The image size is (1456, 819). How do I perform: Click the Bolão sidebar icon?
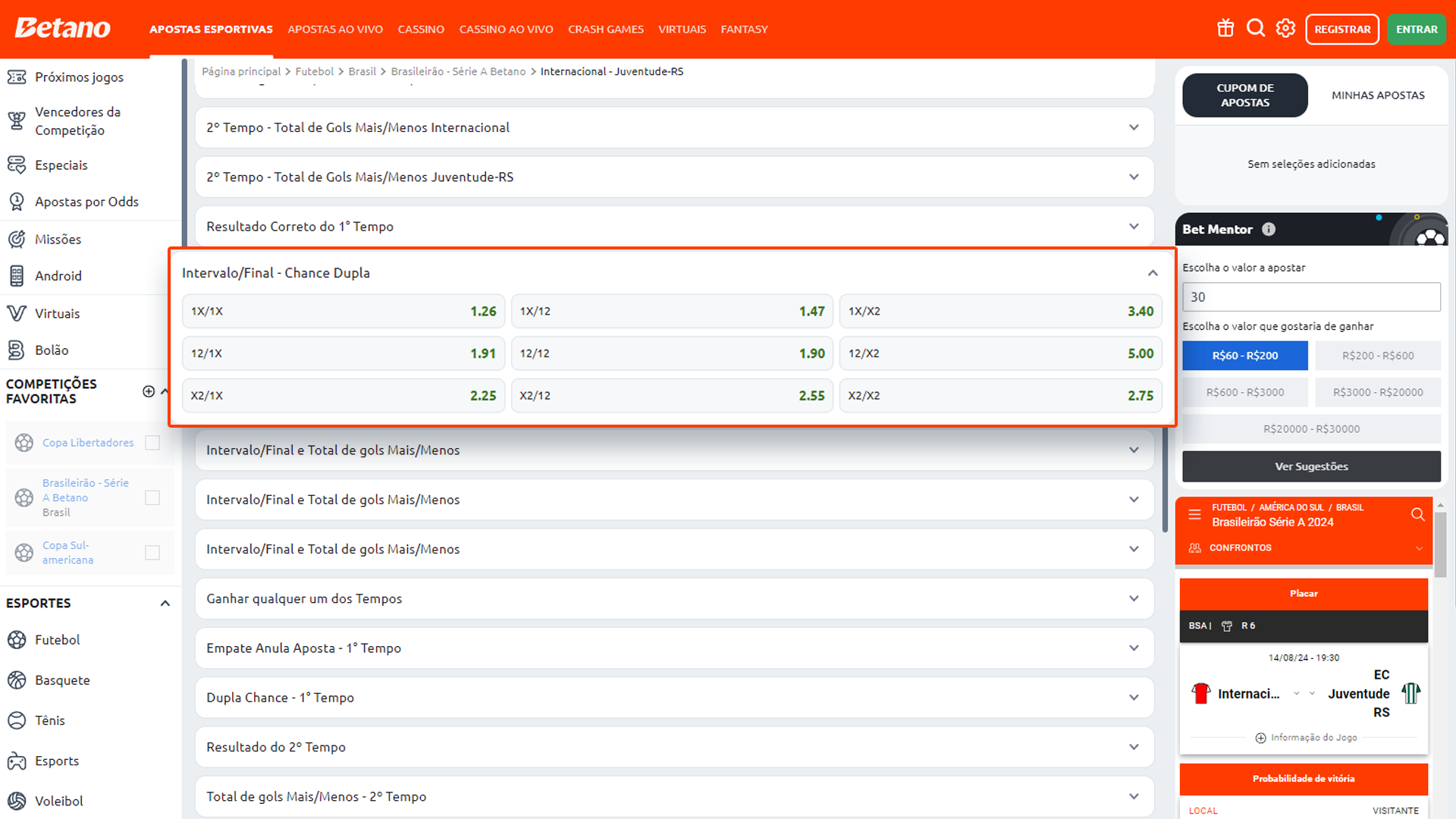coord(17,350)
